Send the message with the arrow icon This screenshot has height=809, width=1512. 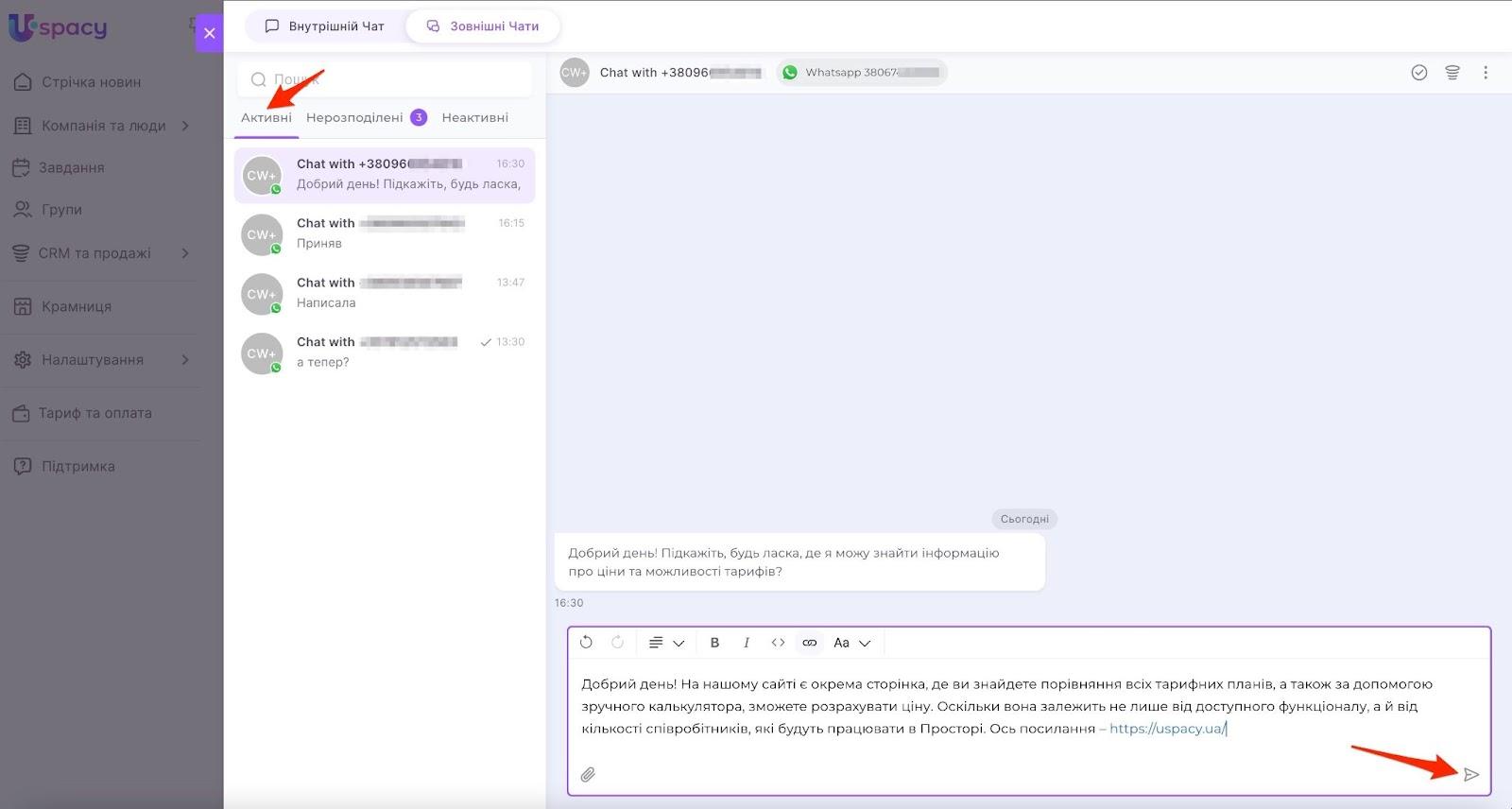(1471, 775)
